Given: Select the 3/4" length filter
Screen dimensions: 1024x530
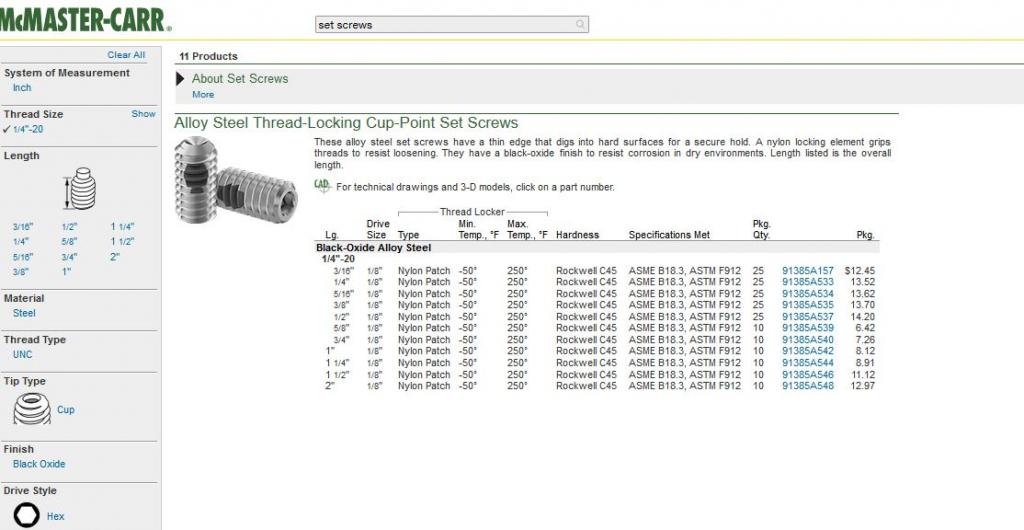Looking at the screenshot, I should click(x=69, y=257).
